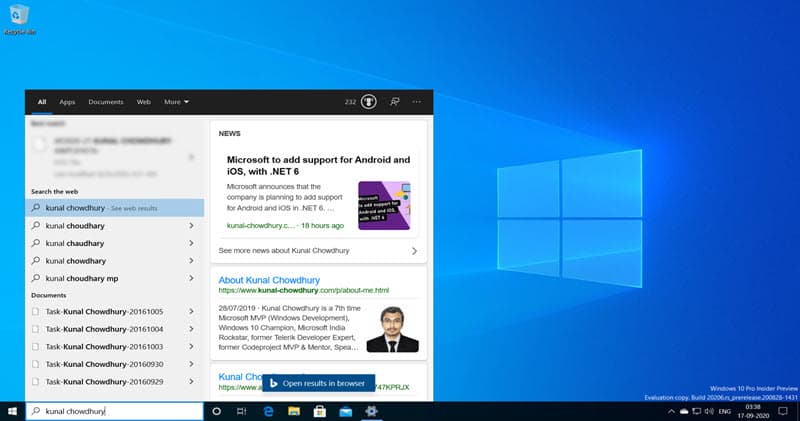Open the Mail app from the taskbar
Screen dimensions: 800x421
click(345, 411)
